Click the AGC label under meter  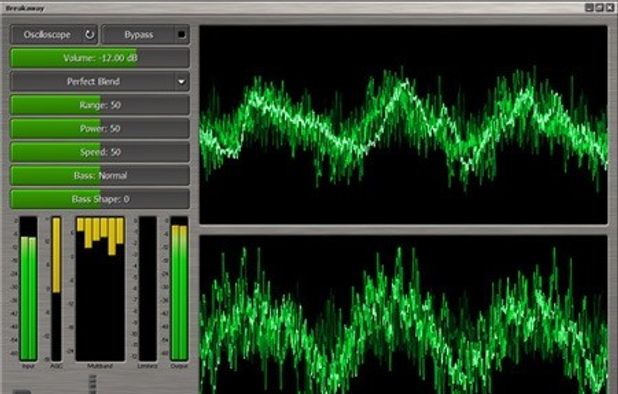(x=56, y=366)
